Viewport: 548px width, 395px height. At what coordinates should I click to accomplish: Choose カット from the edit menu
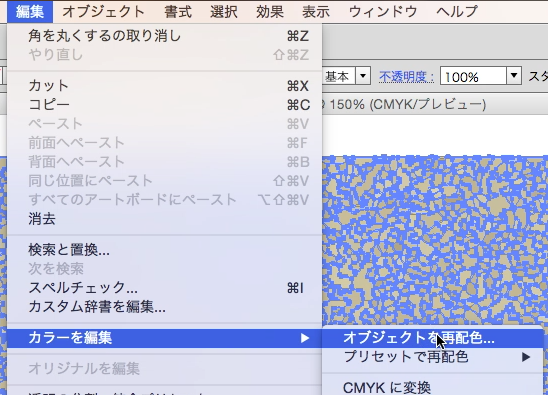164,86
